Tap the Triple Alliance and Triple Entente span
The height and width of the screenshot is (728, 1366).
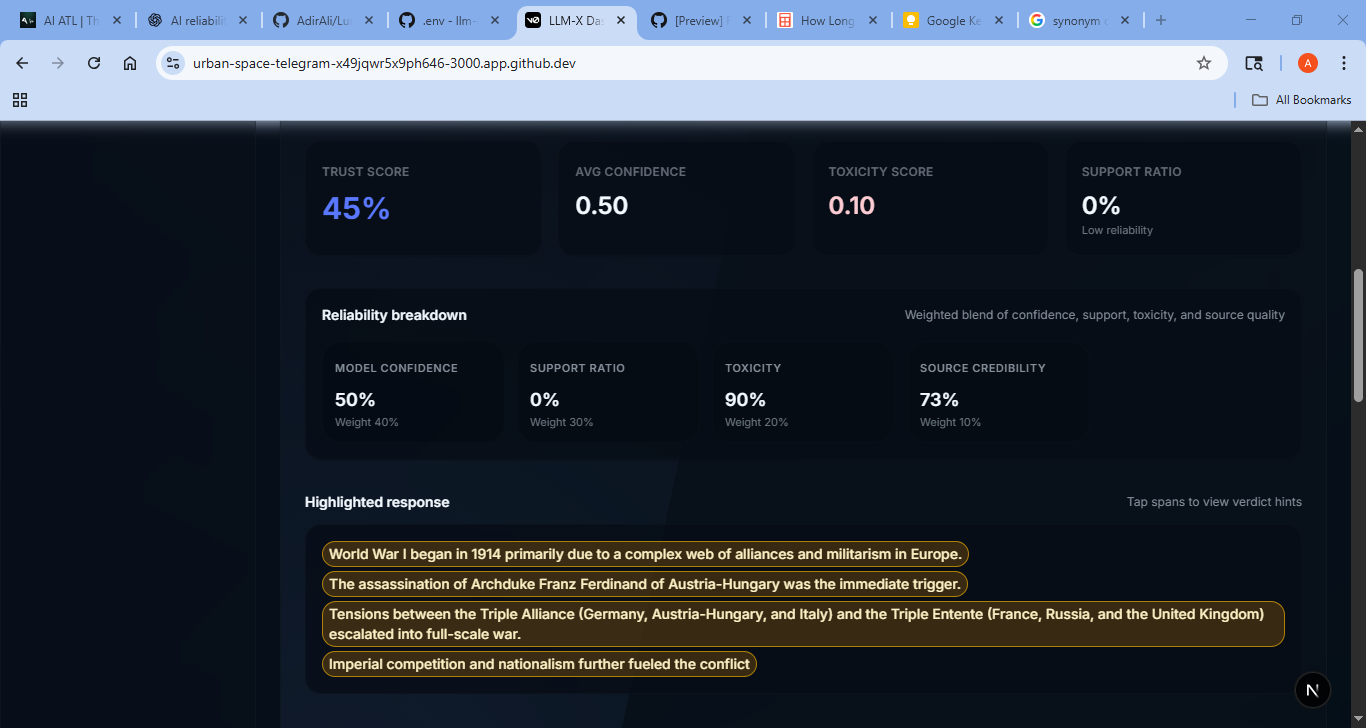coord(803,624)
